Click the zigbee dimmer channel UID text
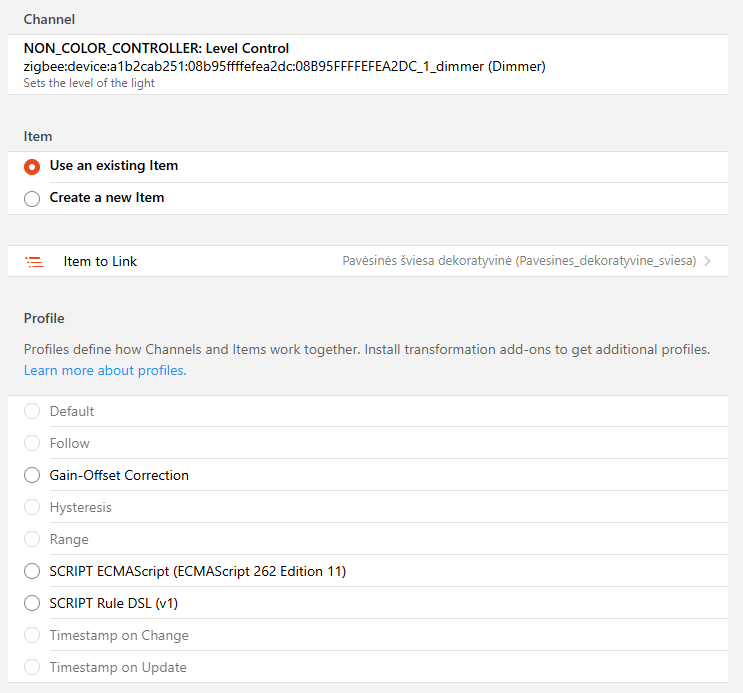 284,66
